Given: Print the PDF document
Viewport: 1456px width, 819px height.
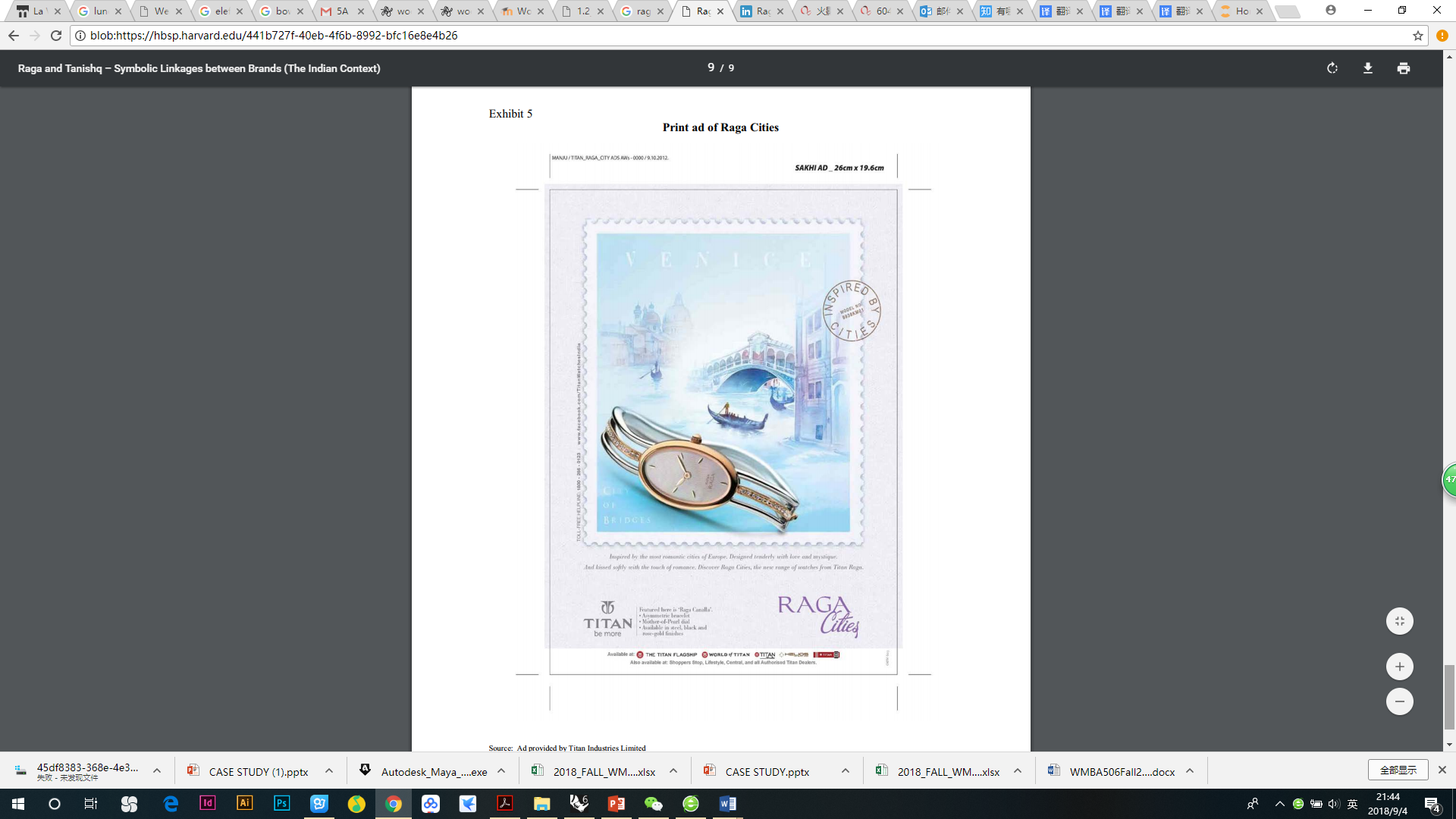Looking at the screenshot, I should click(1404, 68).
